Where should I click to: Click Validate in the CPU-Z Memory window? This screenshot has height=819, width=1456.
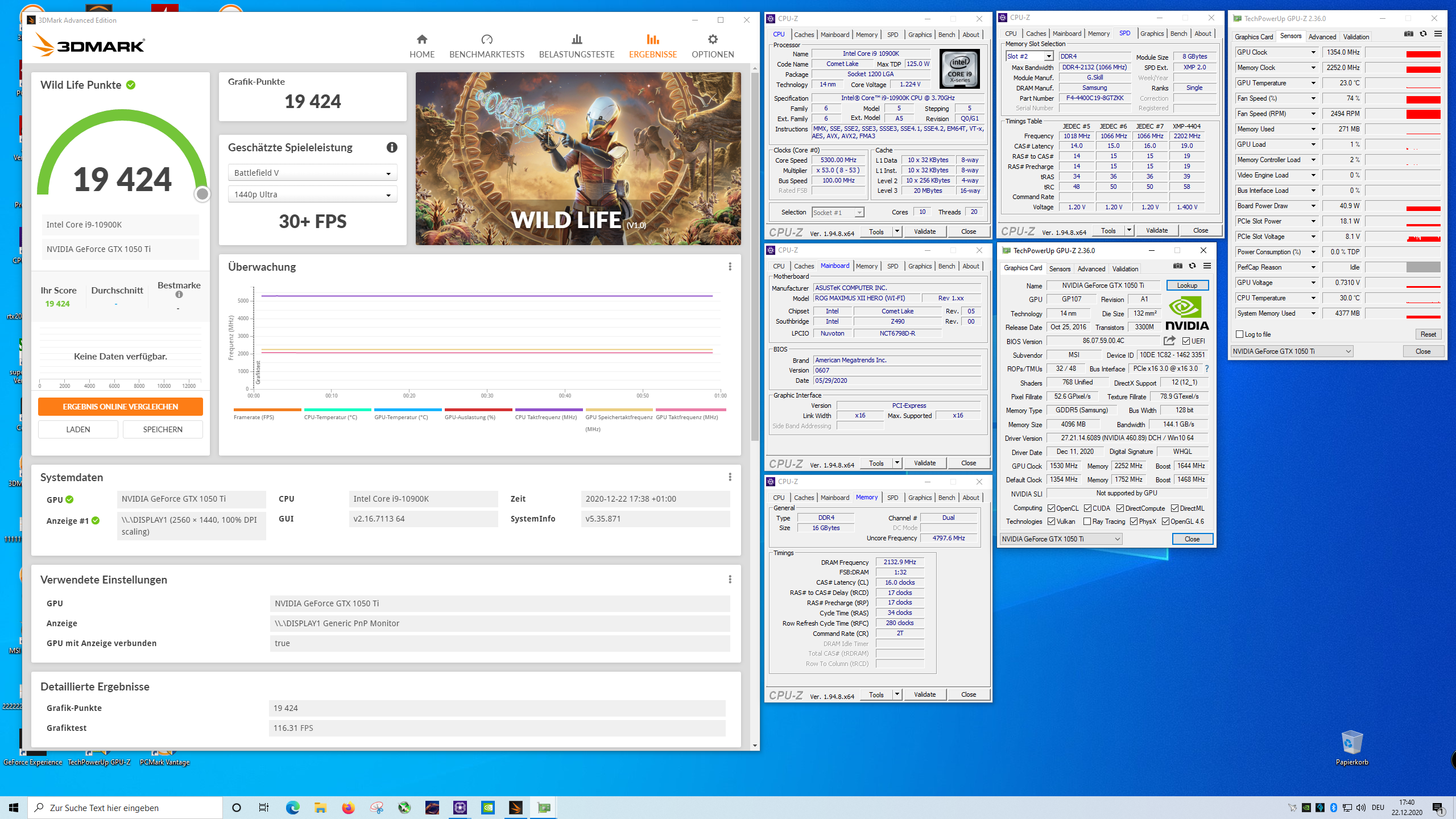[925, 694]
